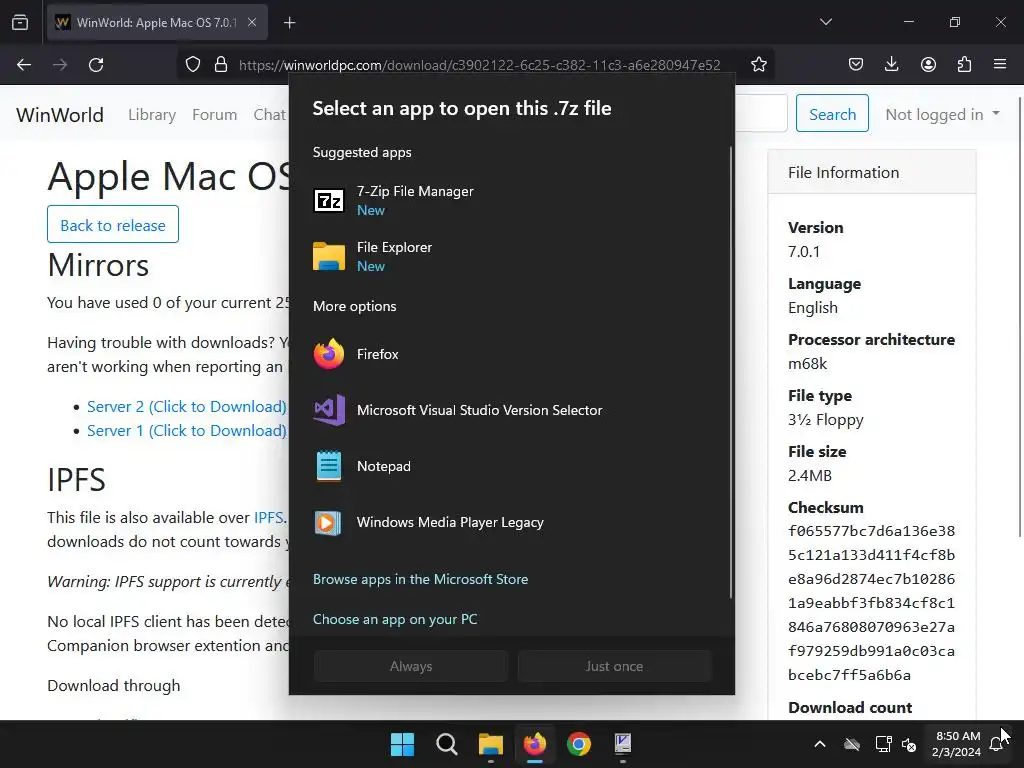Viewport: 1024px width, 768px height.
Task: Open the IPFS hyperlink in paragraph
Action: pos(268,517)
